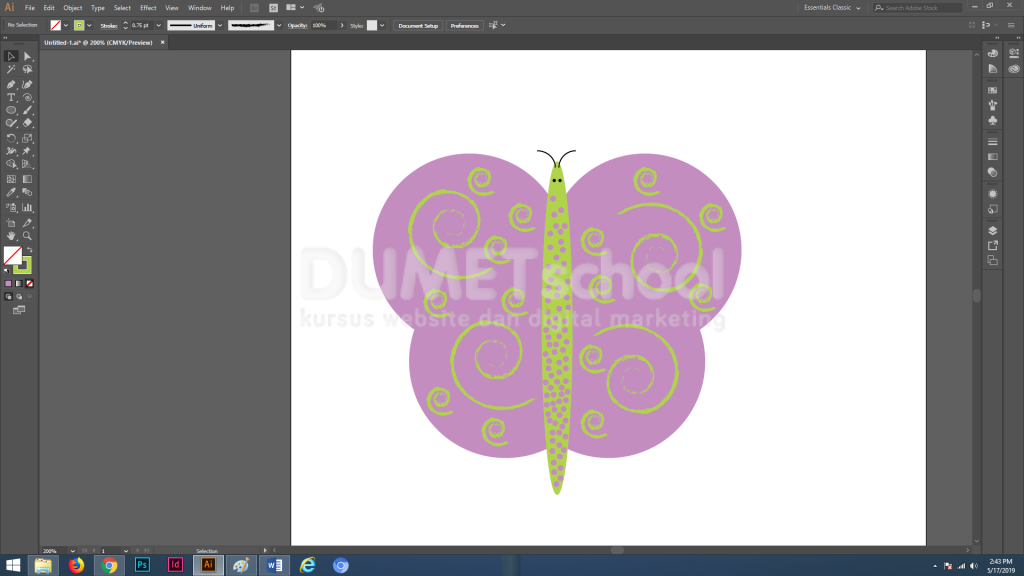
Task: Open the brush definition dropdown
Action: (x=280, y=25)
